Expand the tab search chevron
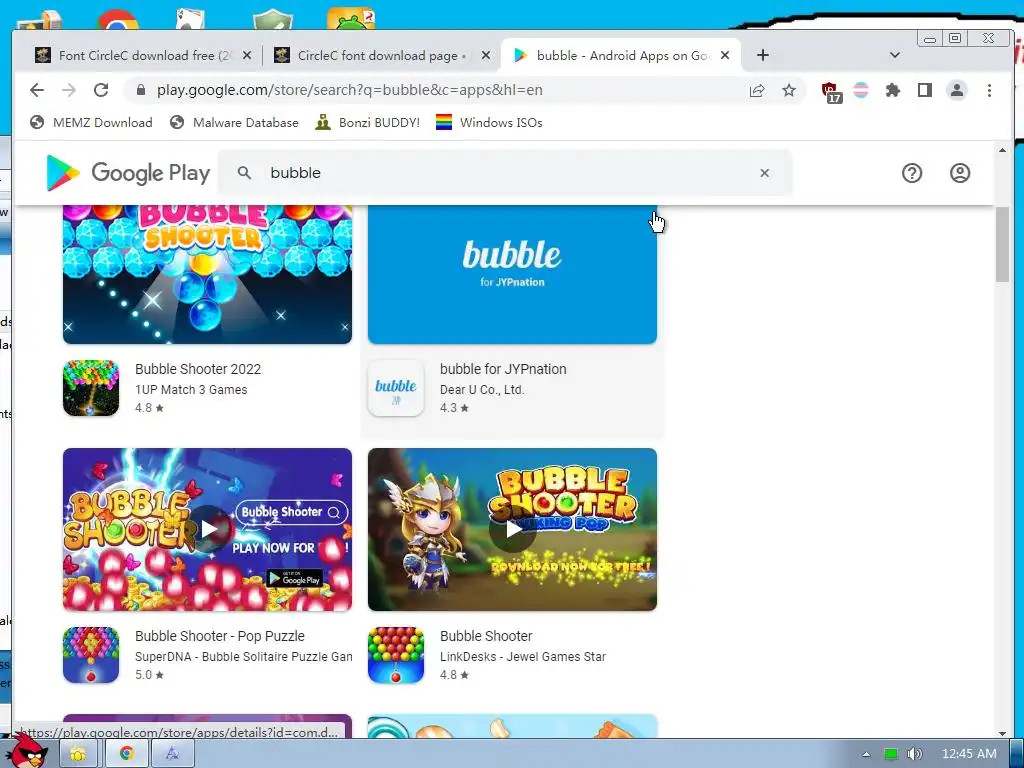 895,55
